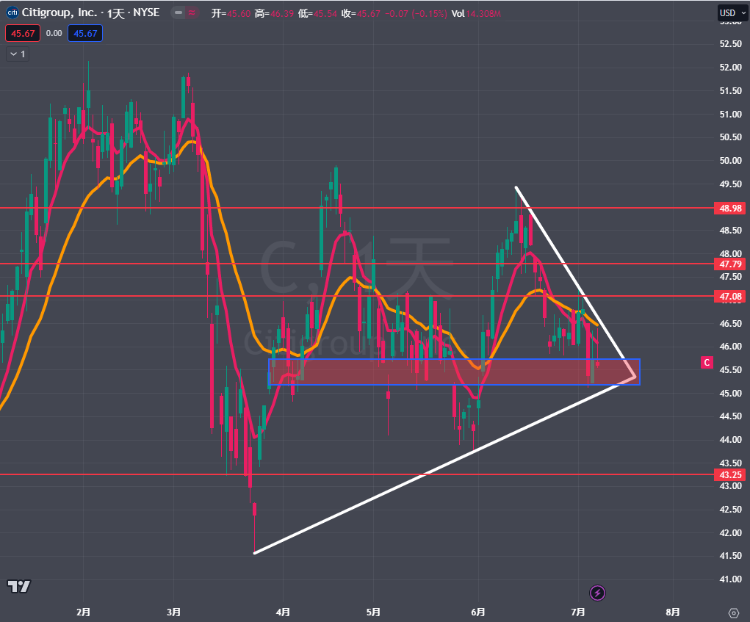Select the 48.98 horizontal line label
The height and width of the screenshot is (622, 750).
[x=729, y=208]
